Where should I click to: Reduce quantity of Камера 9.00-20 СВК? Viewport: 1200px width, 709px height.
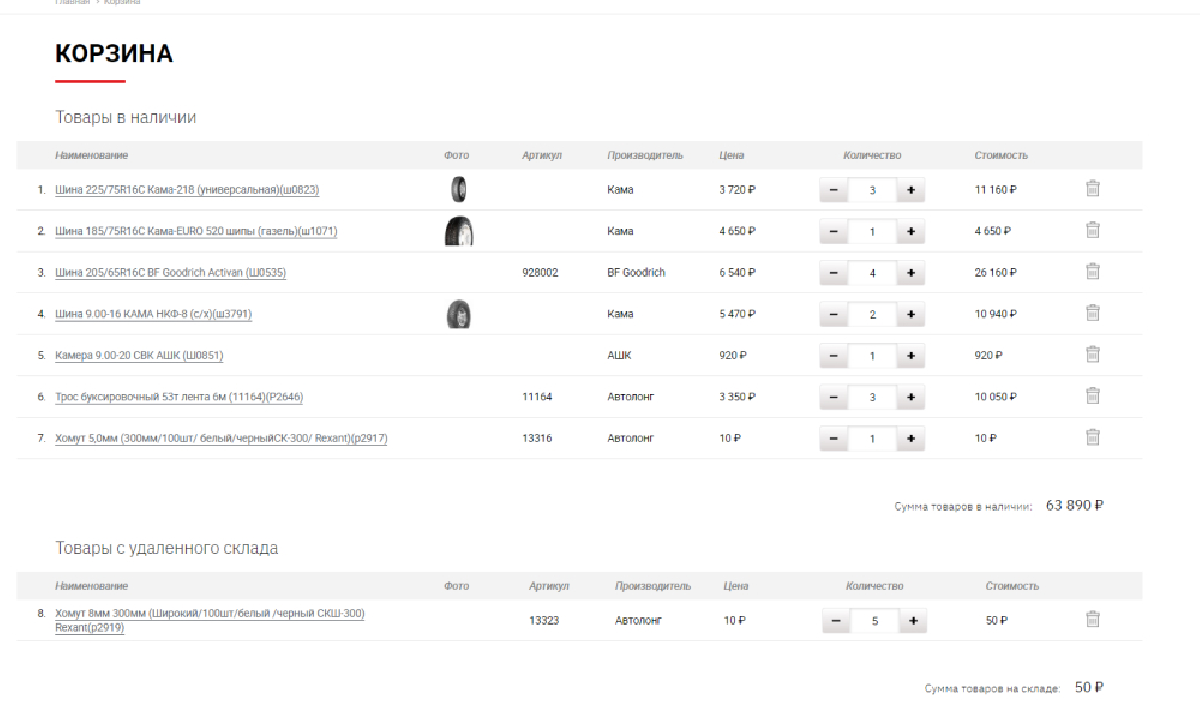[833, 356]
